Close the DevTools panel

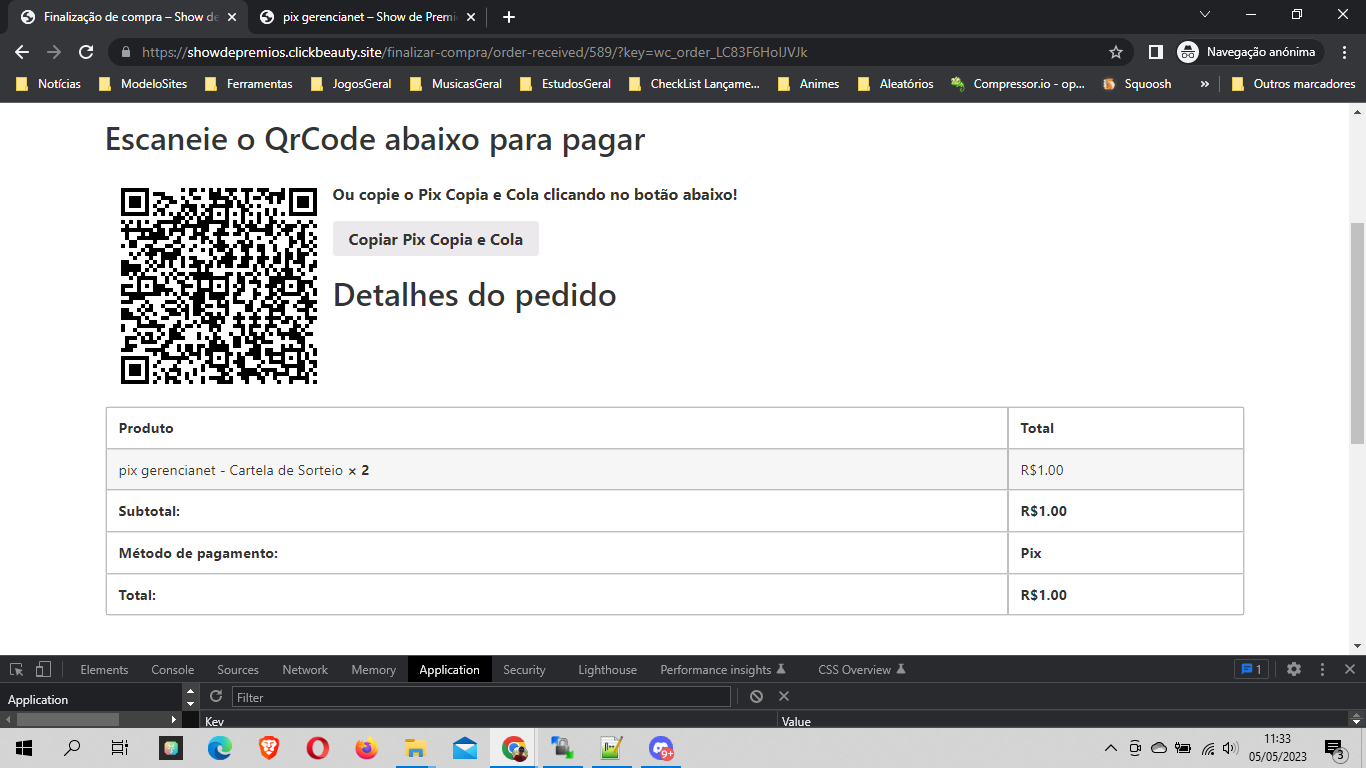pos(1349,669)
